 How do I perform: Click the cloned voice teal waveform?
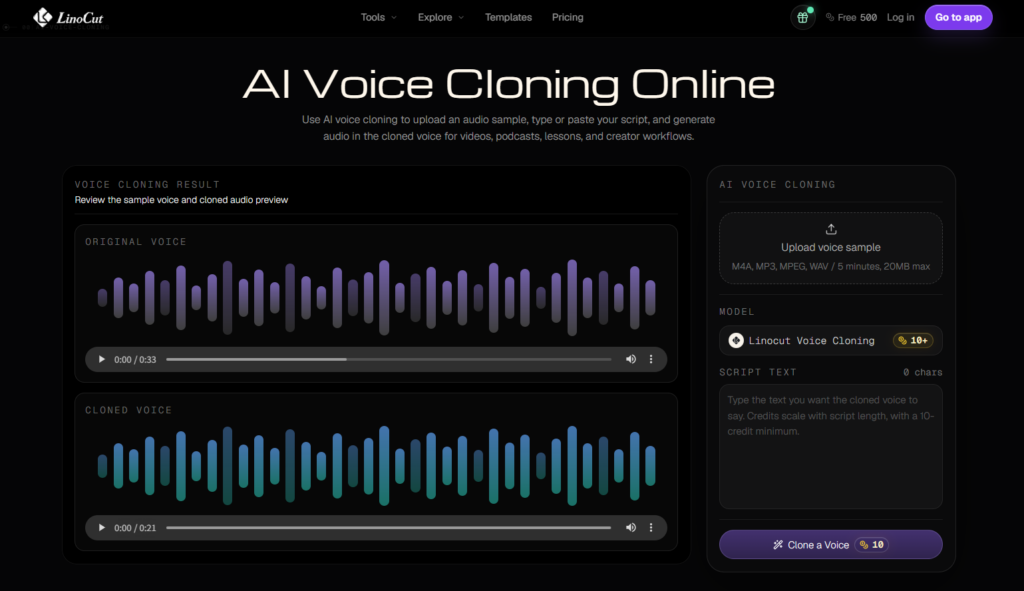(x=376, y=466)
